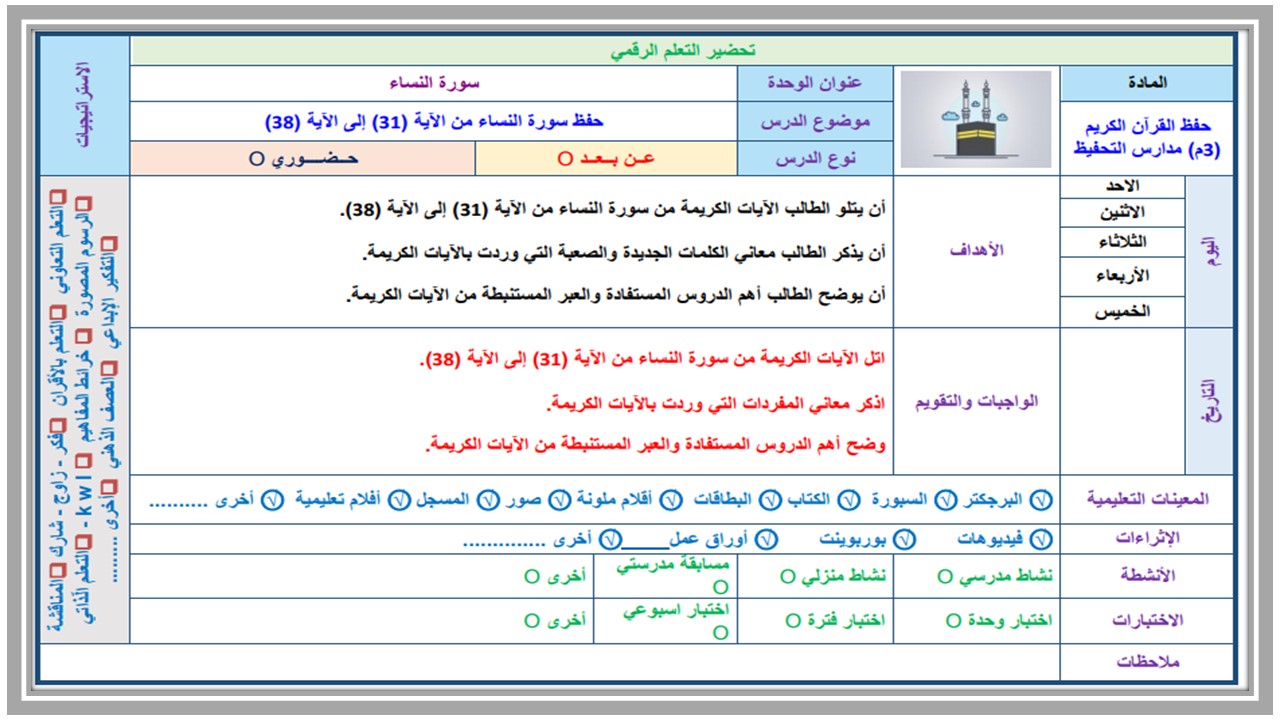
Task: Tick the checkmark icon beside الكتاب
Action: (848, 500)
